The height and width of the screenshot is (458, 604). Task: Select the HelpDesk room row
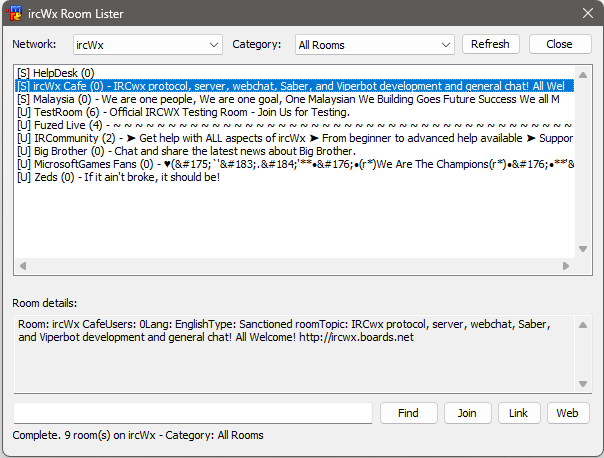pyautogui.click(x=295, y=73)
